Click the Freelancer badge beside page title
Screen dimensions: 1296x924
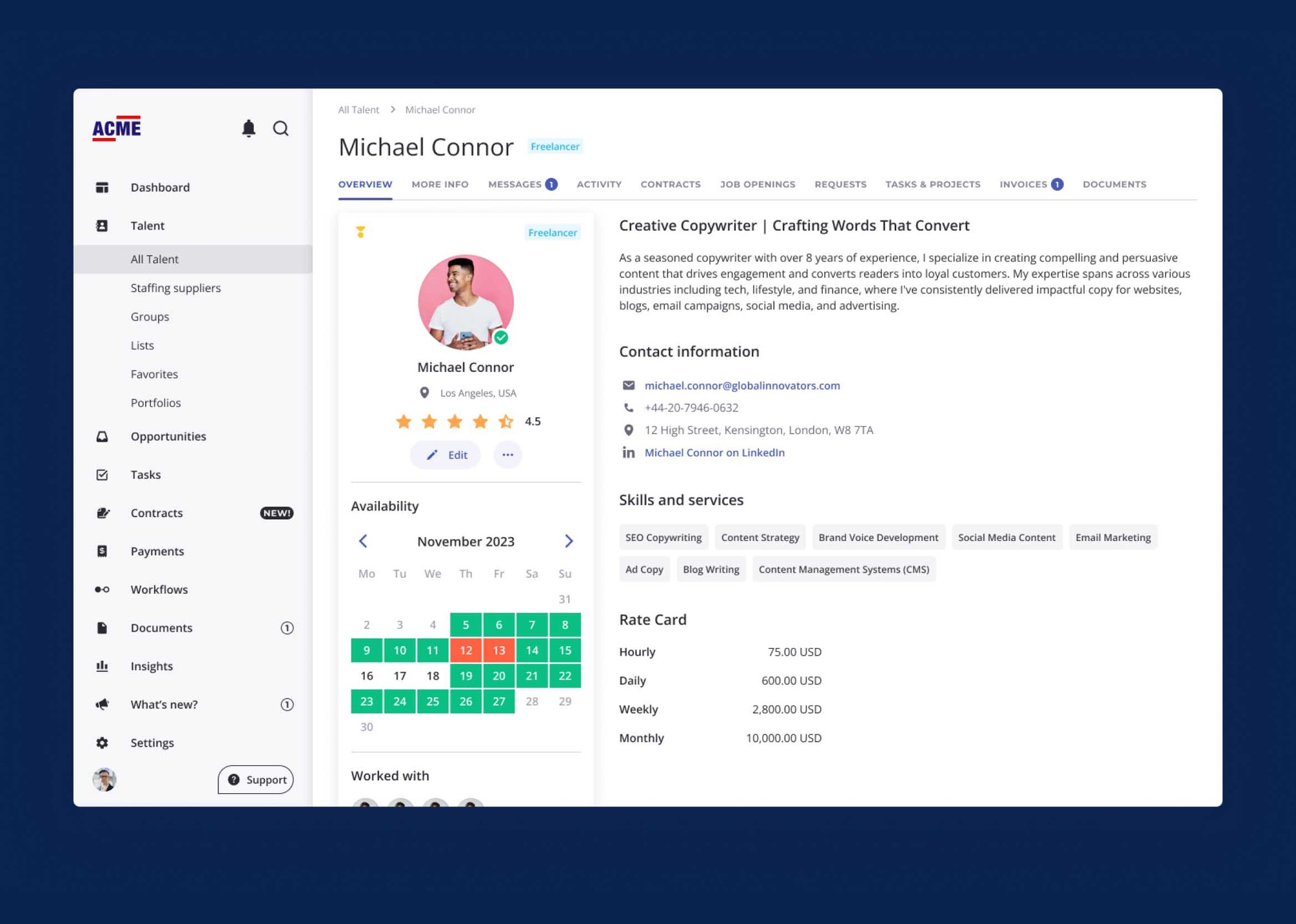[x=555, y=146]
